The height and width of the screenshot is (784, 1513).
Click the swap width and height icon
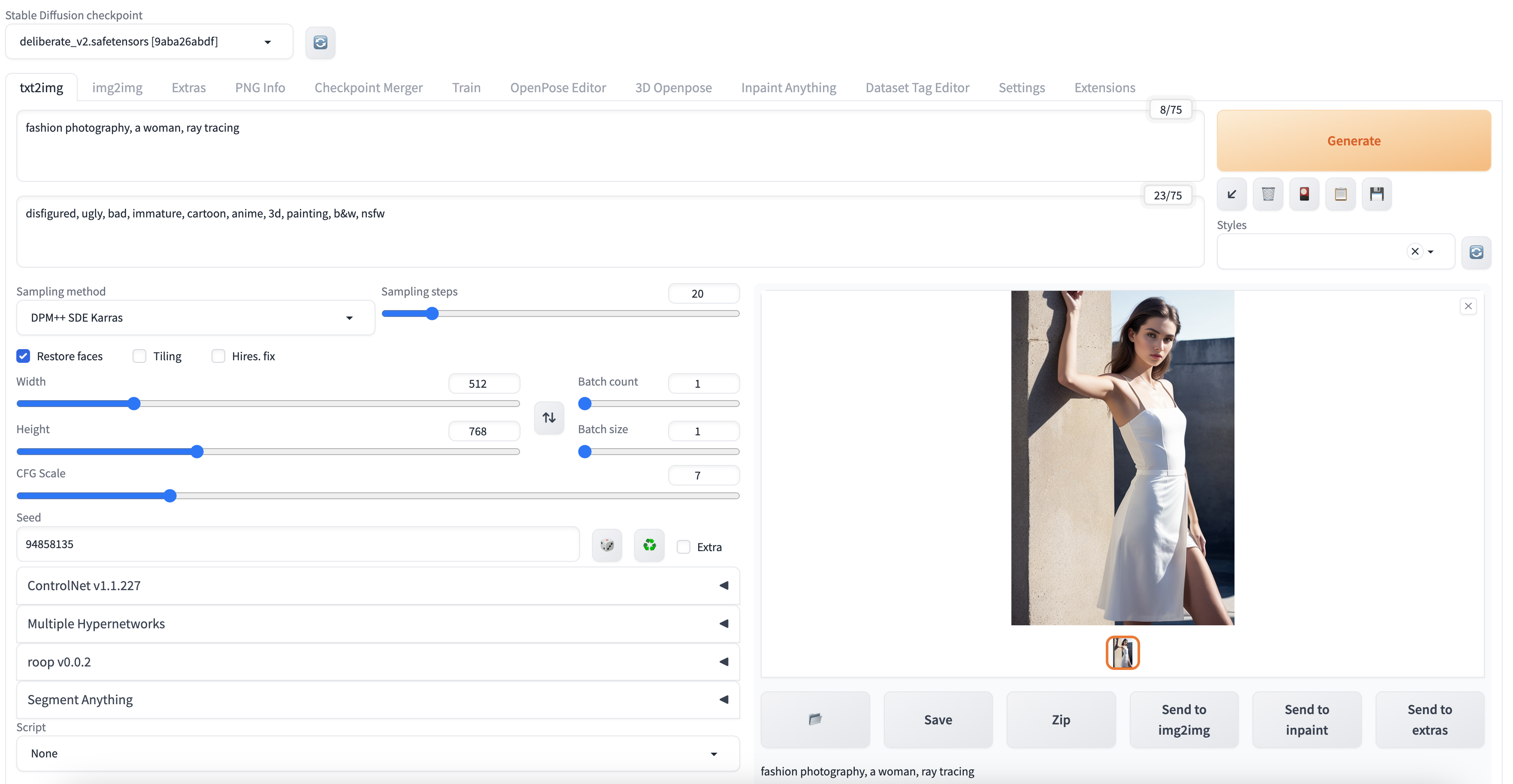click(548, 418)
